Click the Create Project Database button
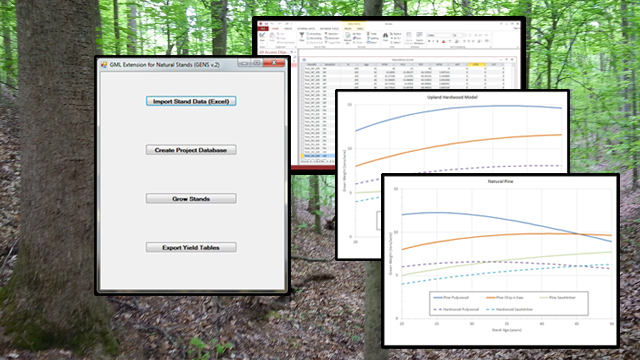This screenshot has height=360, width=640. [x=191, y=150]
